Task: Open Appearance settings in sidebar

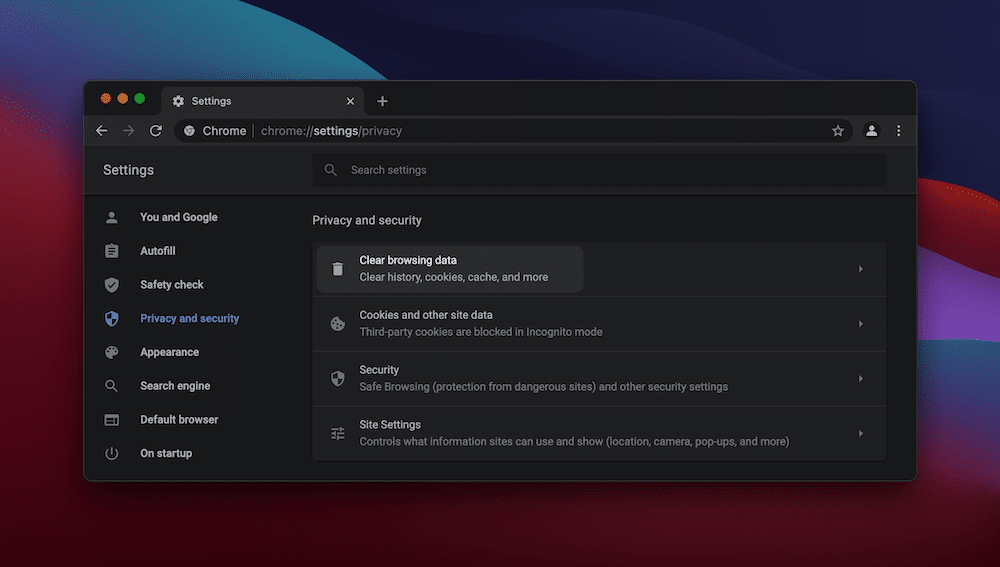Action: coord(169,352)
